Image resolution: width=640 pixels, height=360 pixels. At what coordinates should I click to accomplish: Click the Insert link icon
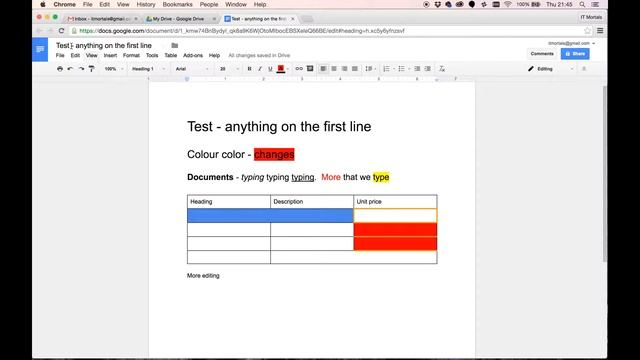click(299, 69)
